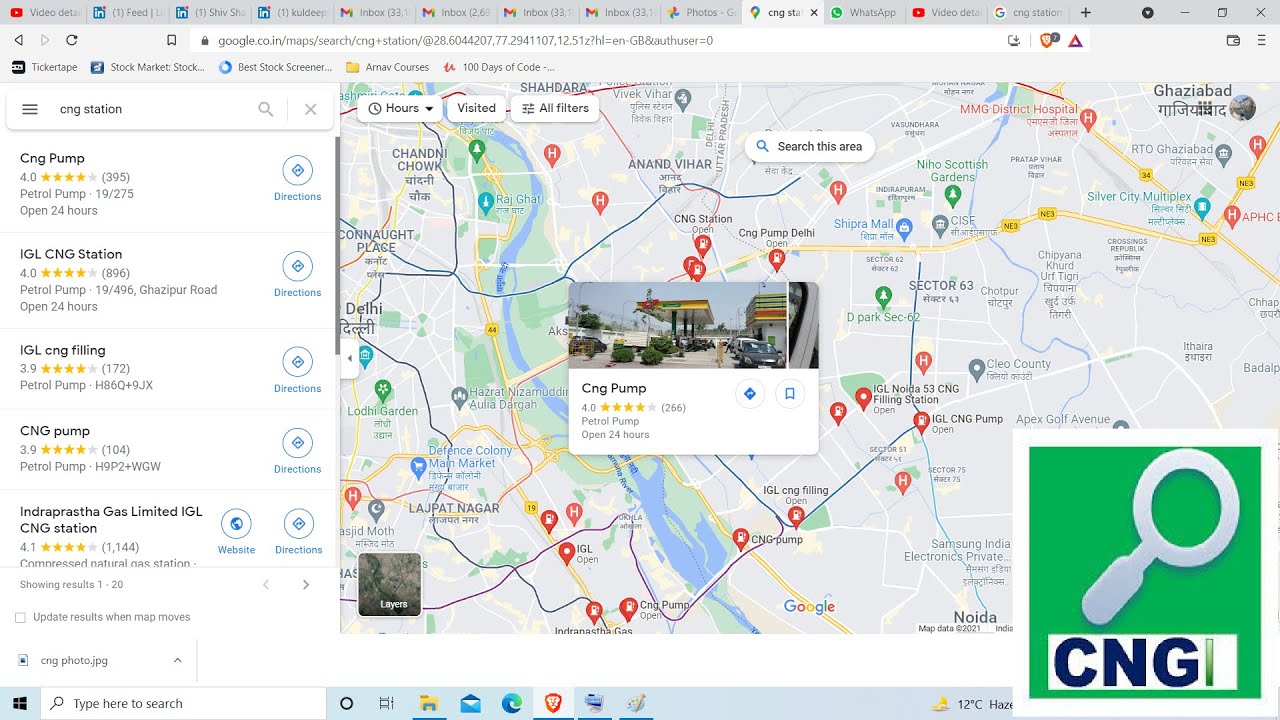The width and height of the screenshot is (1280, 720).
Task: Open the Brave Rewards triangle icon
Action: (1076, 40)
